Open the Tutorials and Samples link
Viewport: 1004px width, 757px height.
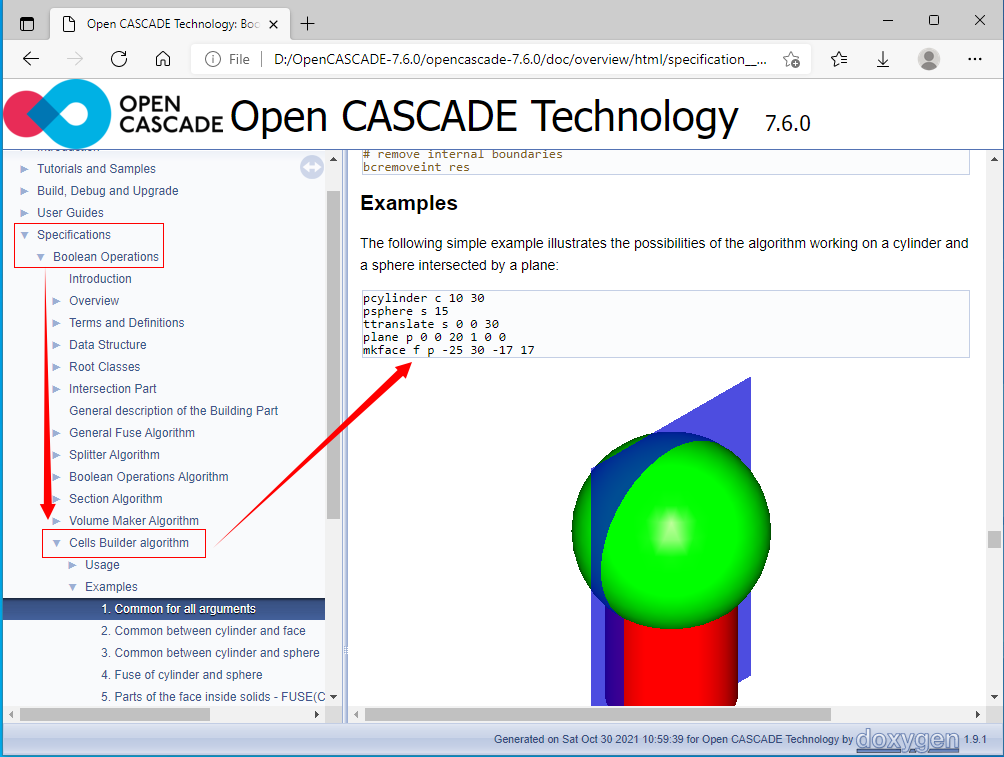click(96, 169)
